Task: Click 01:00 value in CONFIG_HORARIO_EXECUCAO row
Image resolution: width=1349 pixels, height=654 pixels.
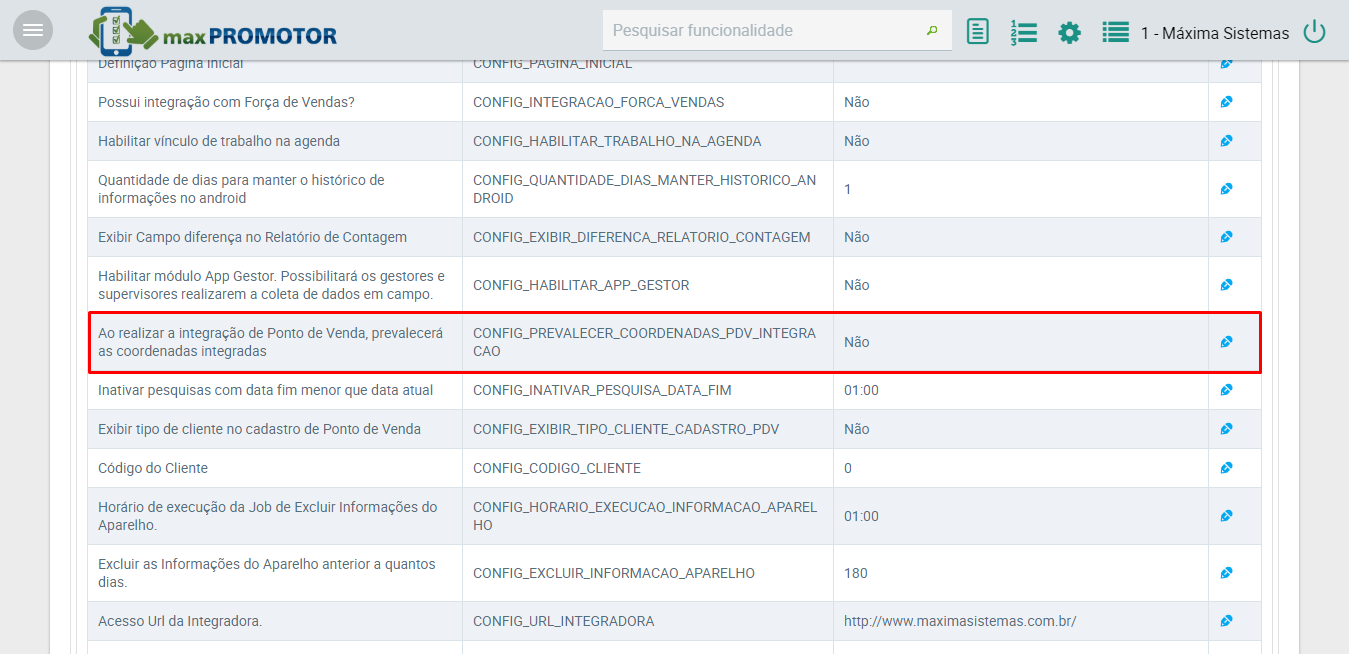Action: 861,516
